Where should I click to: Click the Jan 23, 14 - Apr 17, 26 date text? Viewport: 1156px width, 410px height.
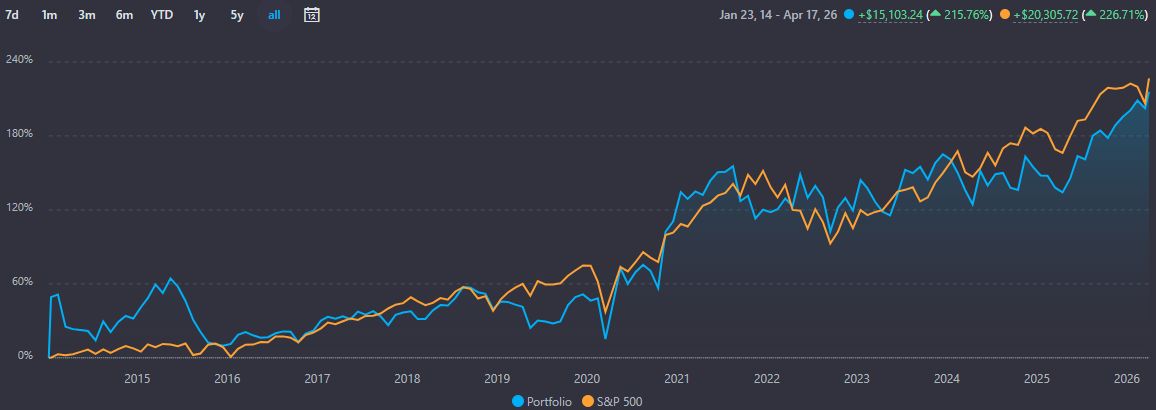(779, 15)
